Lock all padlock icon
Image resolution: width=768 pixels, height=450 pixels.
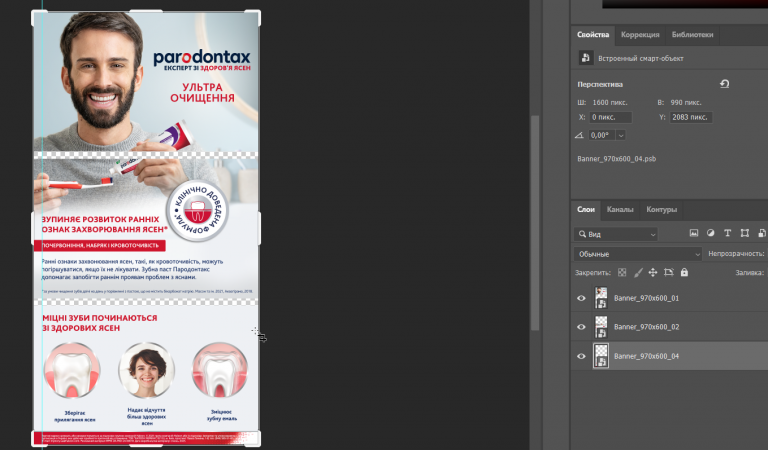coord(684,272)
